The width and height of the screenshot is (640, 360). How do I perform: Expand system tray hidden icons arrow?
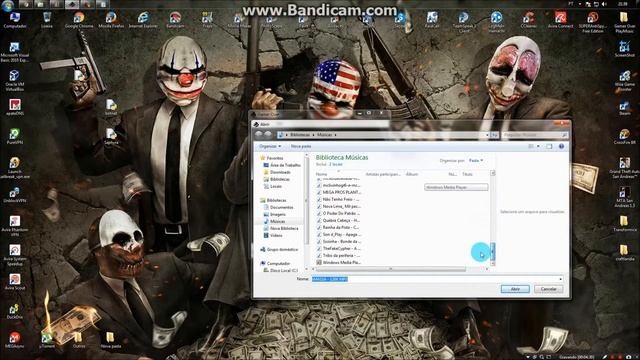click(x=580, y=4)
